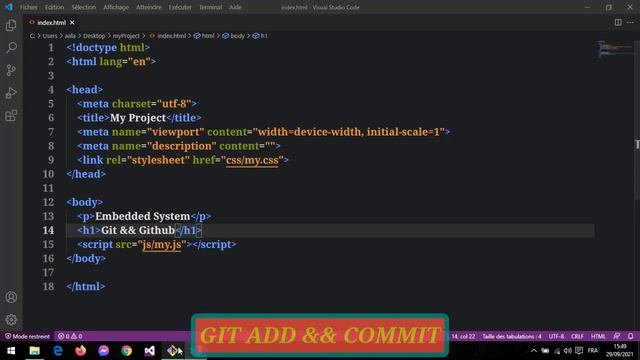Expand the html breadcrumb element

pos(204,36)
